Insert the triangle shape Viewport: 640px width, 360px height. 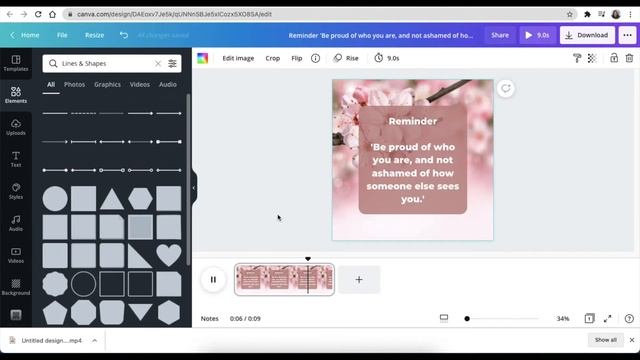[112, 199]
